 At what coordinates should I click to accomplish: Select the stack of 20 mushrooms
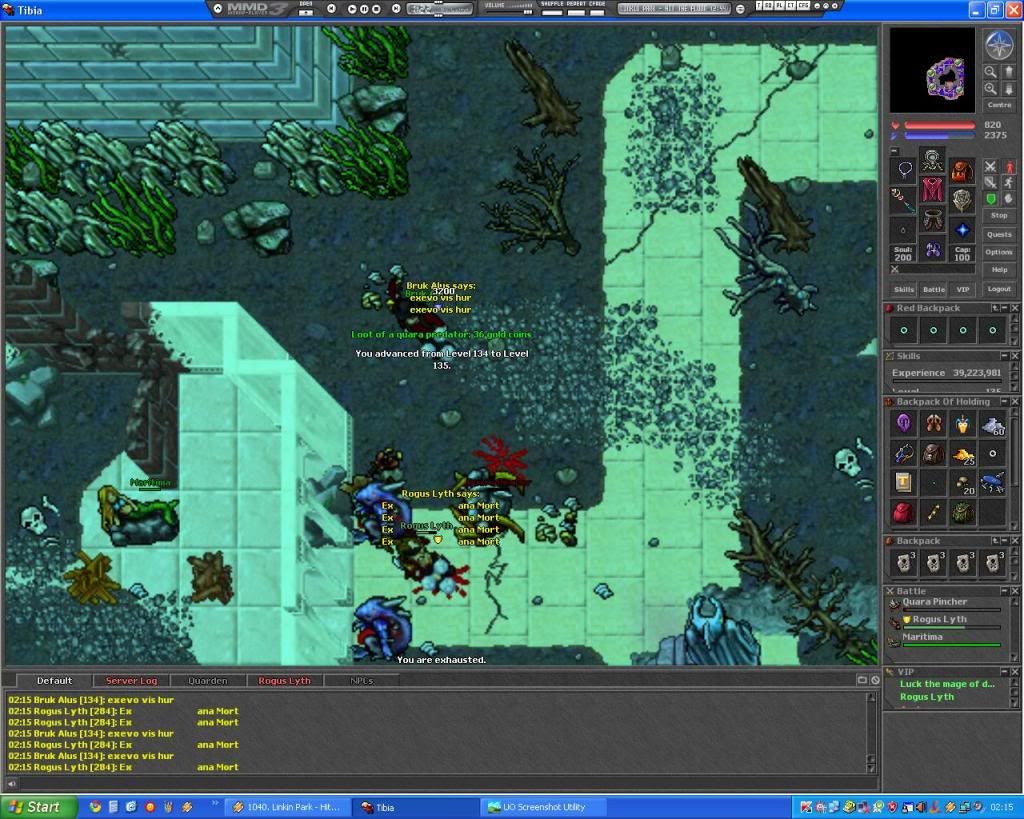963,483
